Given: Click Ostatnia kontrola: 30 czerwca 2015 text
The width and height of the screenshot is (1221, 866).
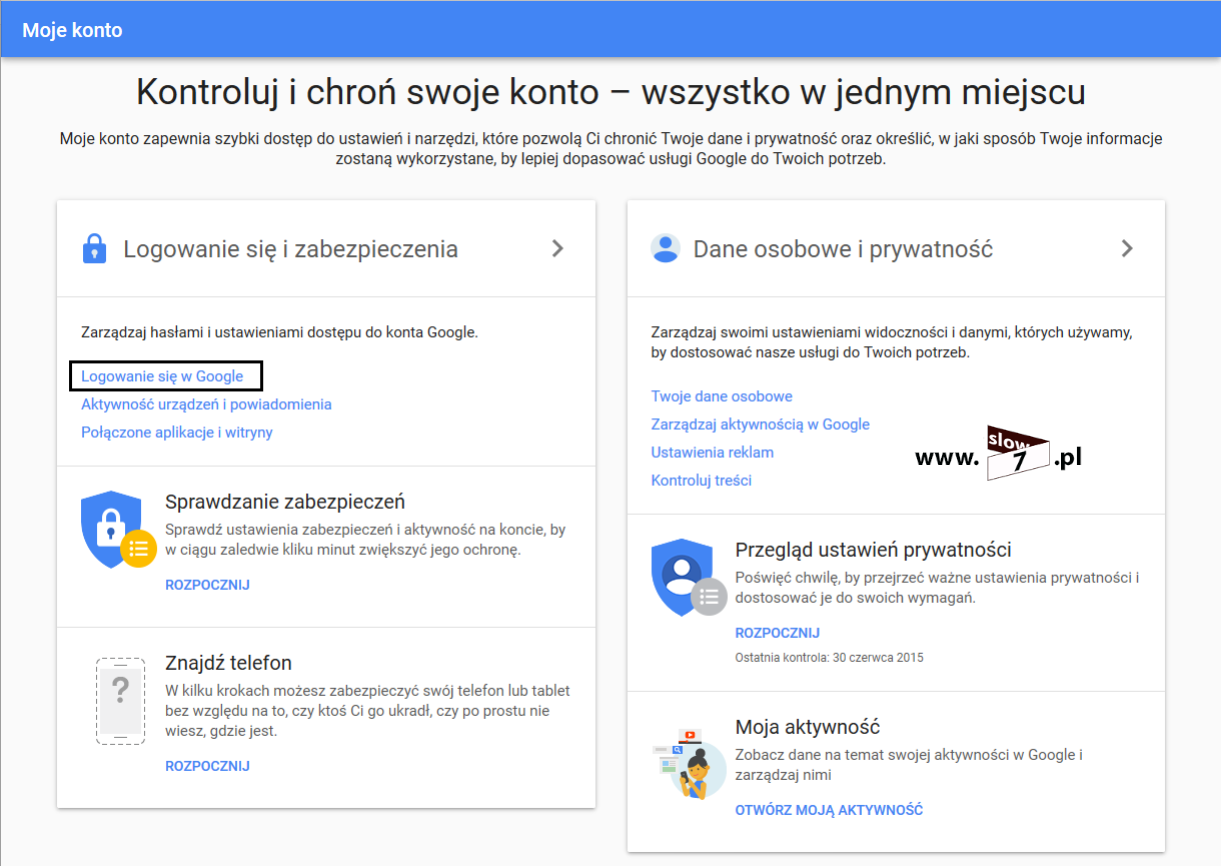Looking at the screenshot, I should pos(829,658).
